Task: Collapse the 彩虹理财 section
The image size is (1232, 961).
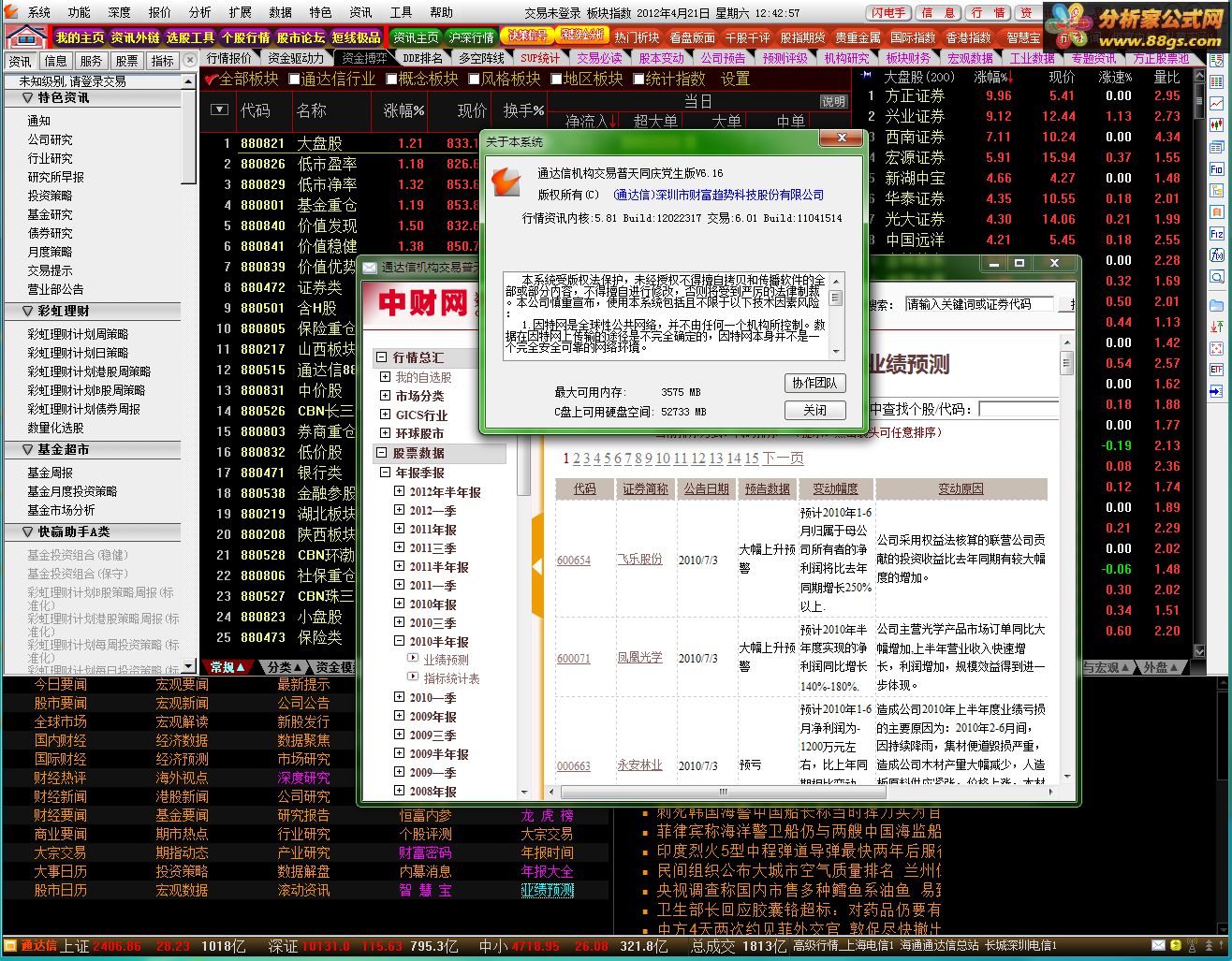Action: pyautogui.click(x=26, y=311)
